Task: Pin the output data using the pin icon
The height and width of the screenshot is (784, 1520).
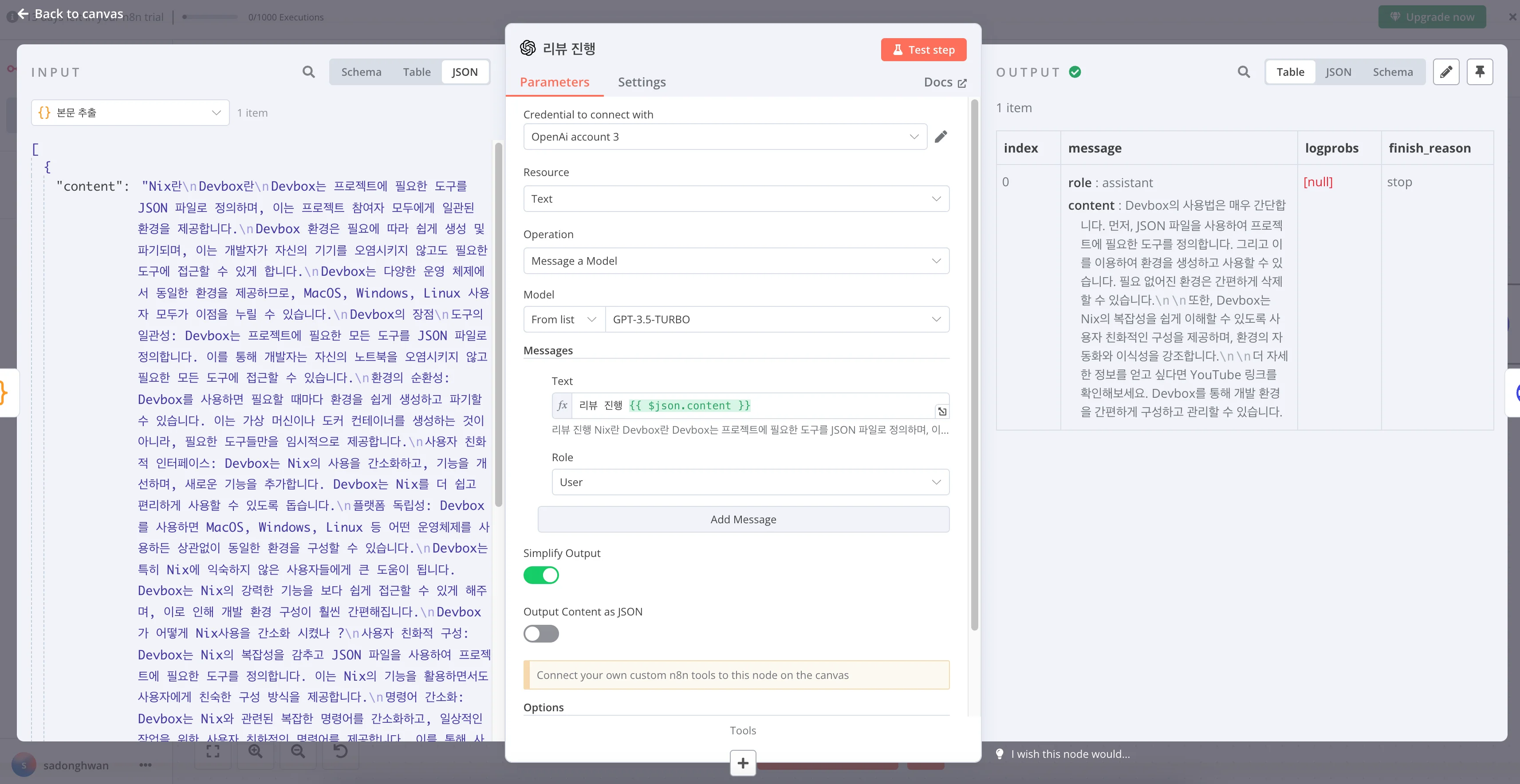Action: [1480, 71]
